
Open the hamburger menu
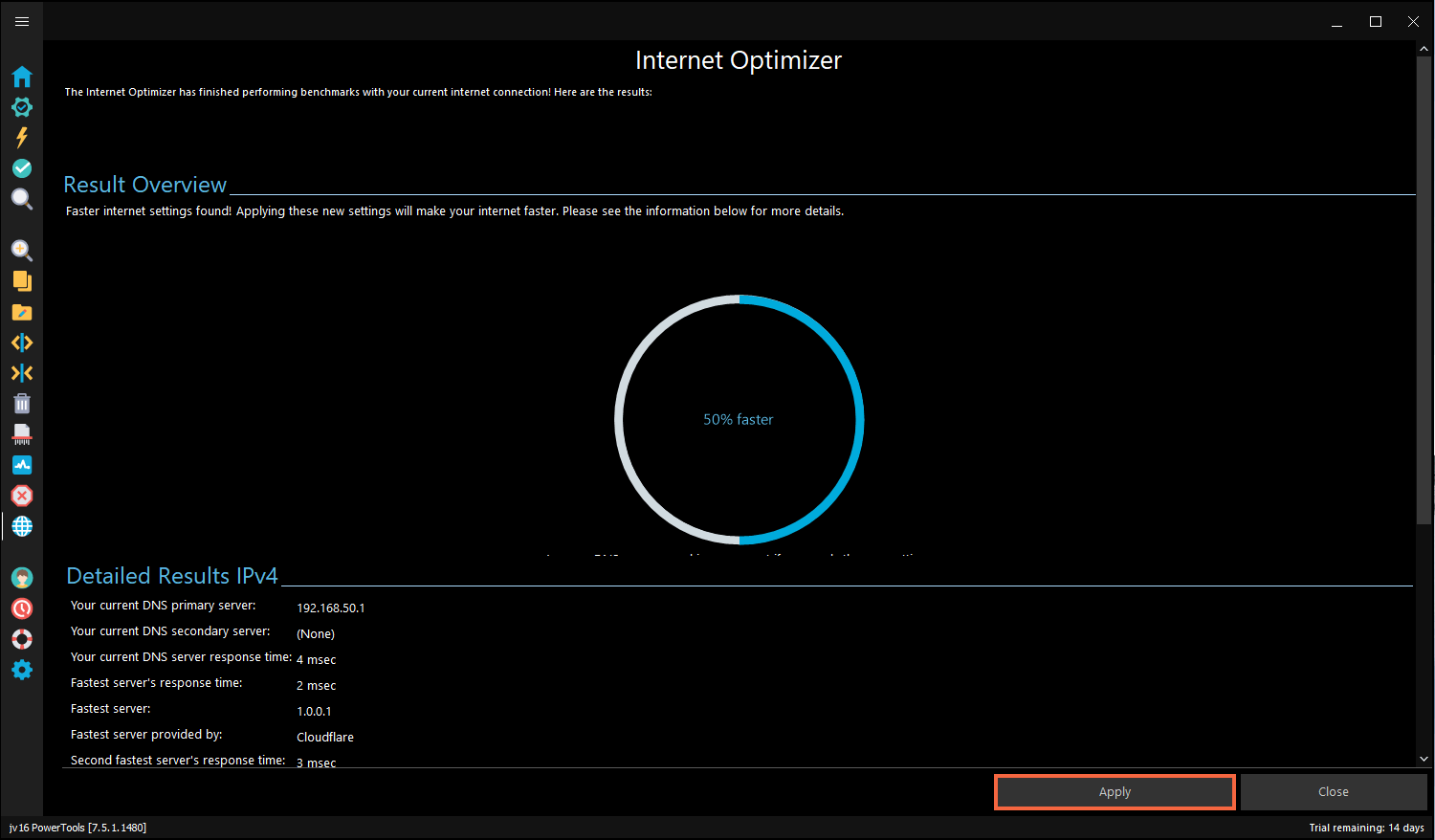point(22,21)
